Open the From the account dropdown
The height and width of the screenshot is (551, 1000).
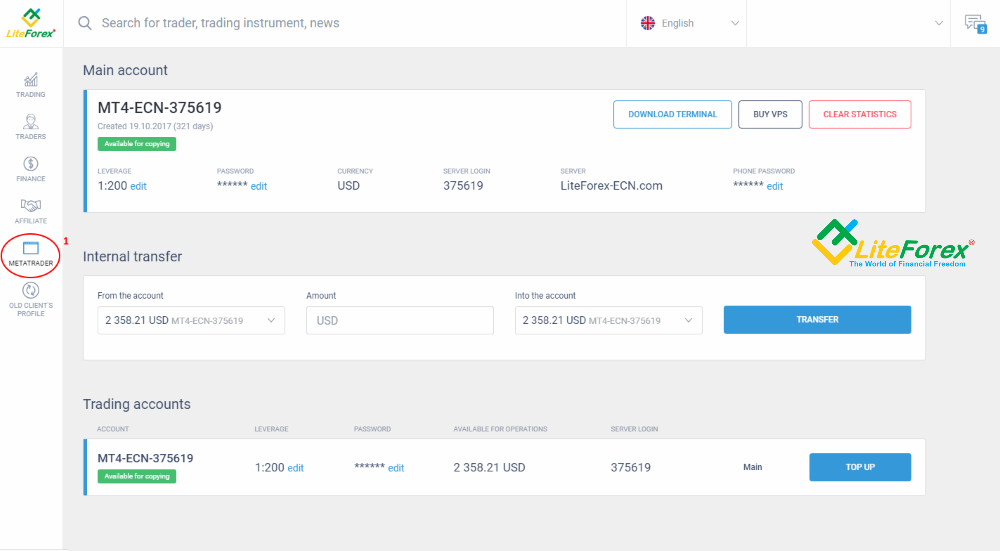[191, 320]
